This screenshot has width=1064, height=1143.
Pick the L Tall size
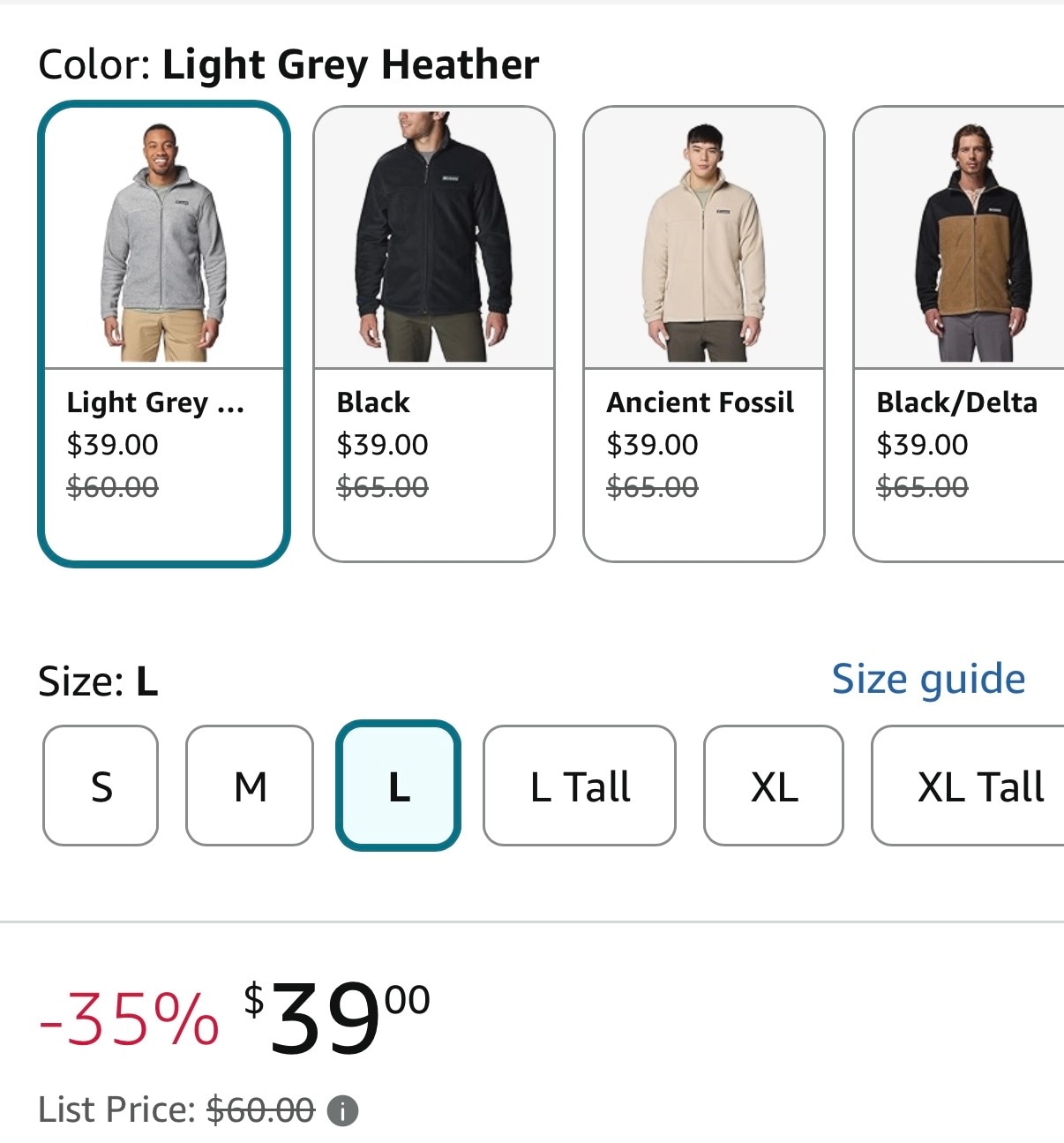click(580, 786)
